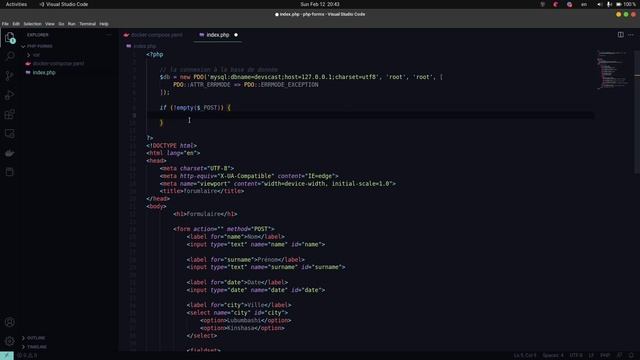This screenshot has width=640, height=360.
Task: Open the editor More Actions ellipsis
Action: pos(631,35)
